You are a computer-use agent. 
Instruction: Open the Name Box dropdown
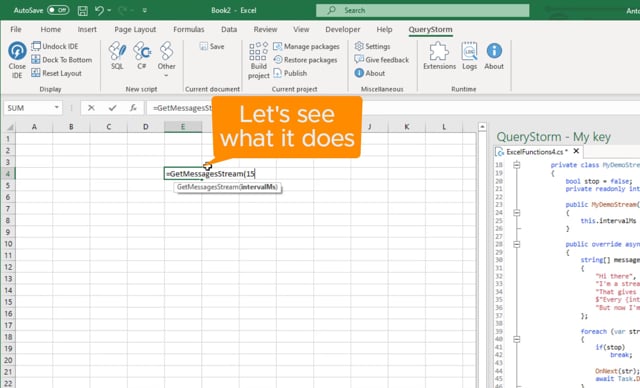click(56, 108)
